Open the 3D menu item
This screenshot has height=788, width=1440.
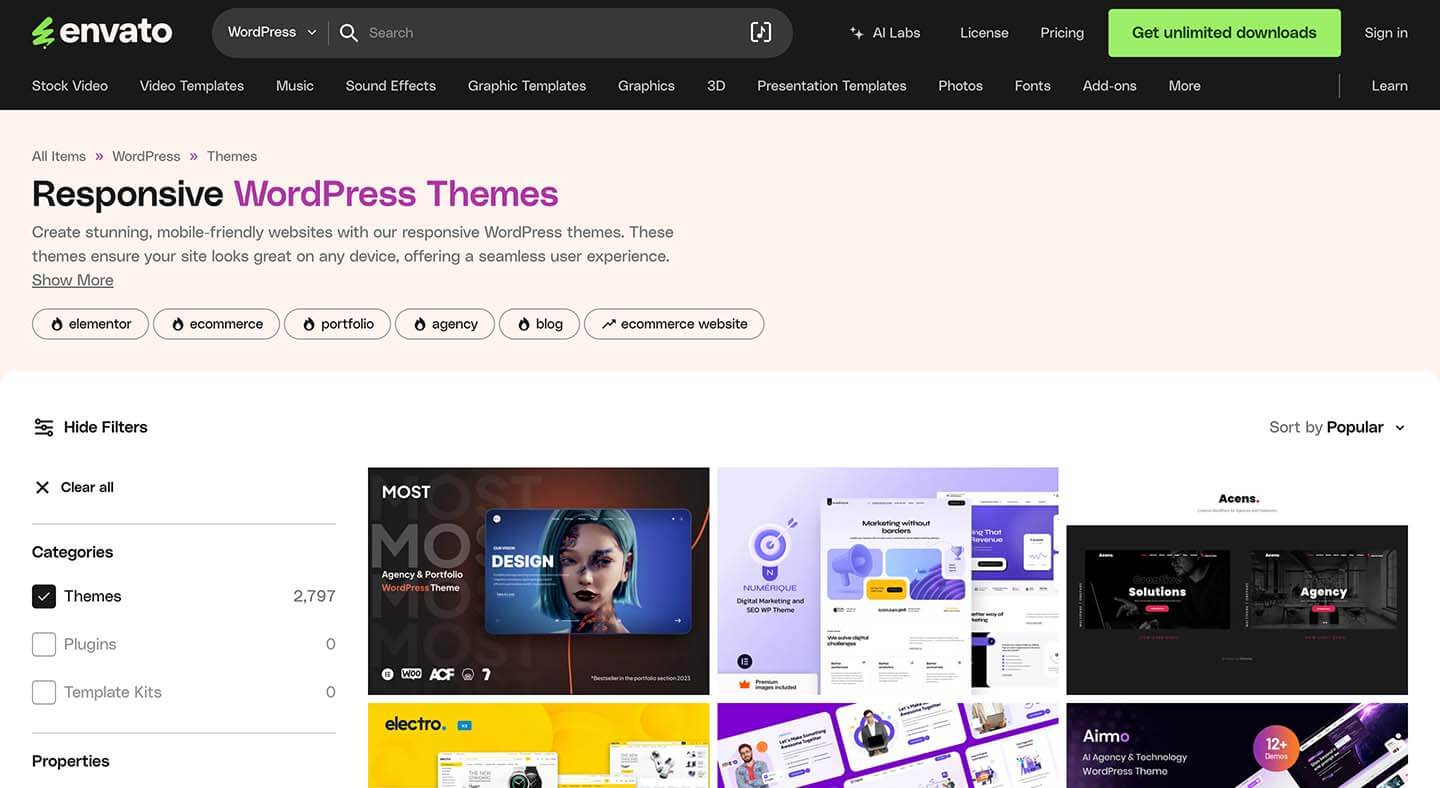click(x=716, y=86)
